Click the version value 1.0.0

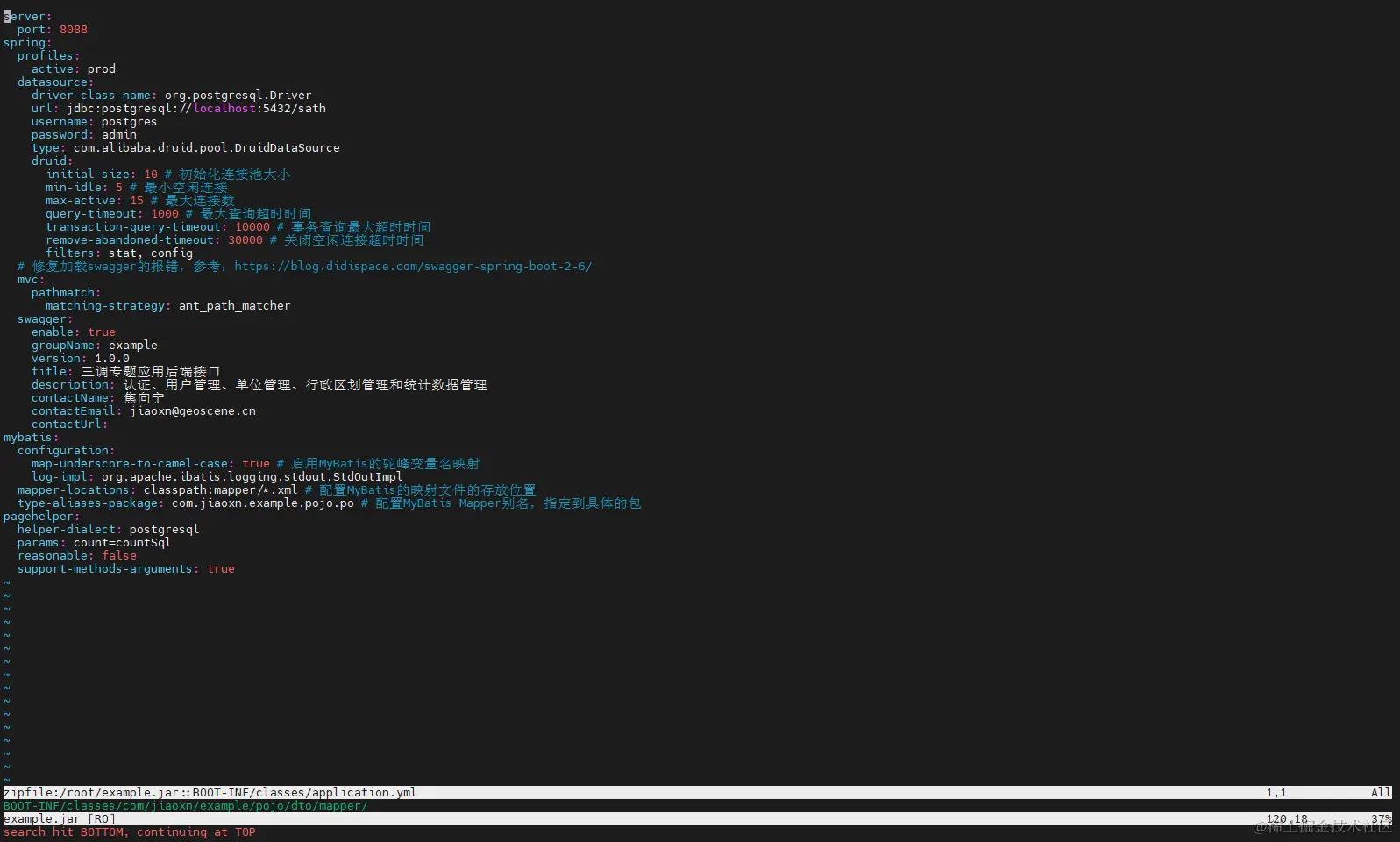coord(112,359)
